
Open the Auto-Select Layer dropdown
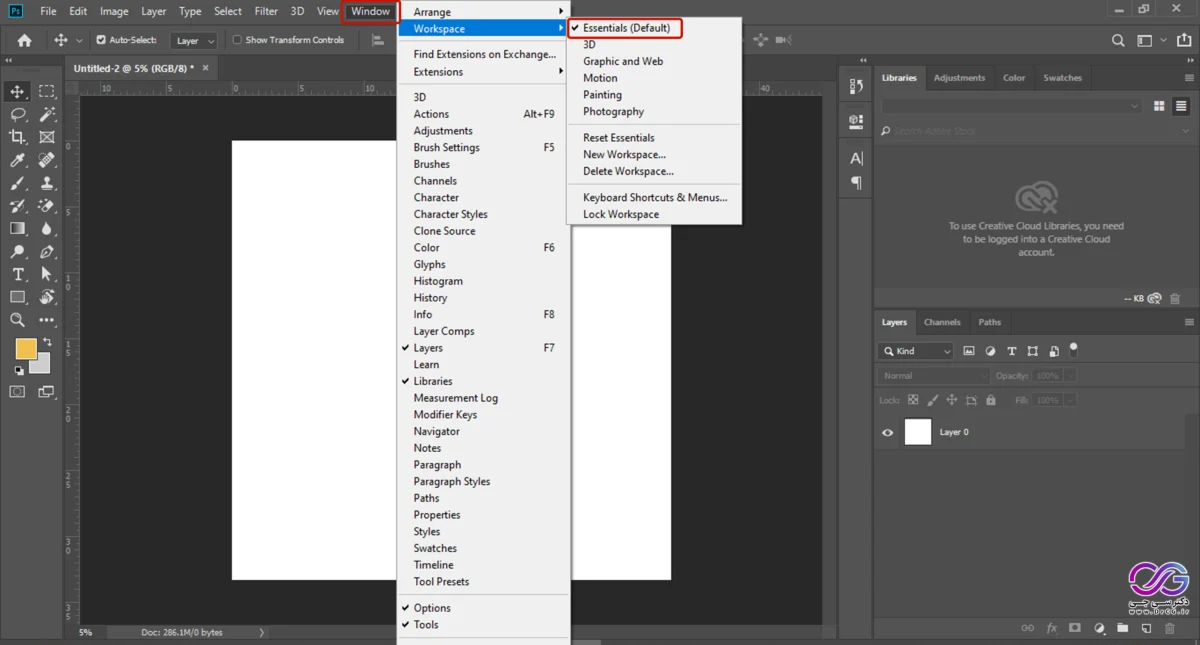pos(194,41)
